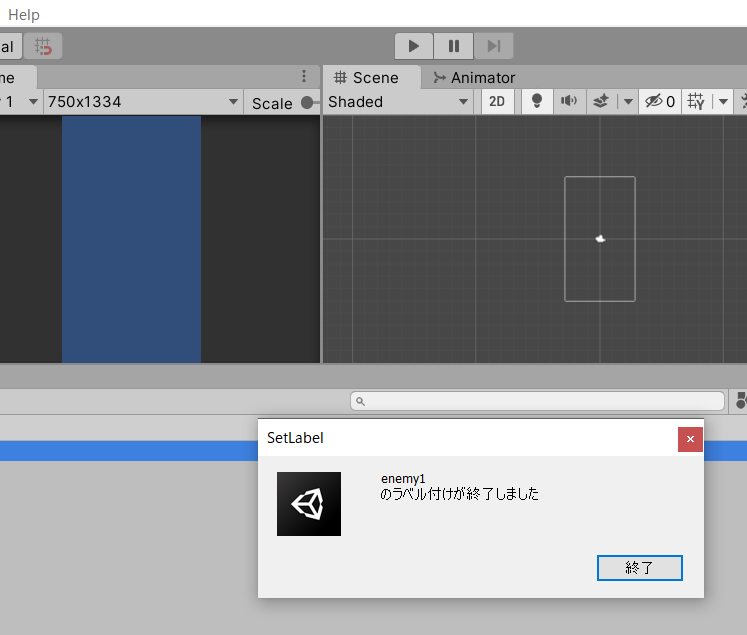This screenshot has width=747, height=635.
Task: Click the Scale label in Game view
Action: click(272, 103)
